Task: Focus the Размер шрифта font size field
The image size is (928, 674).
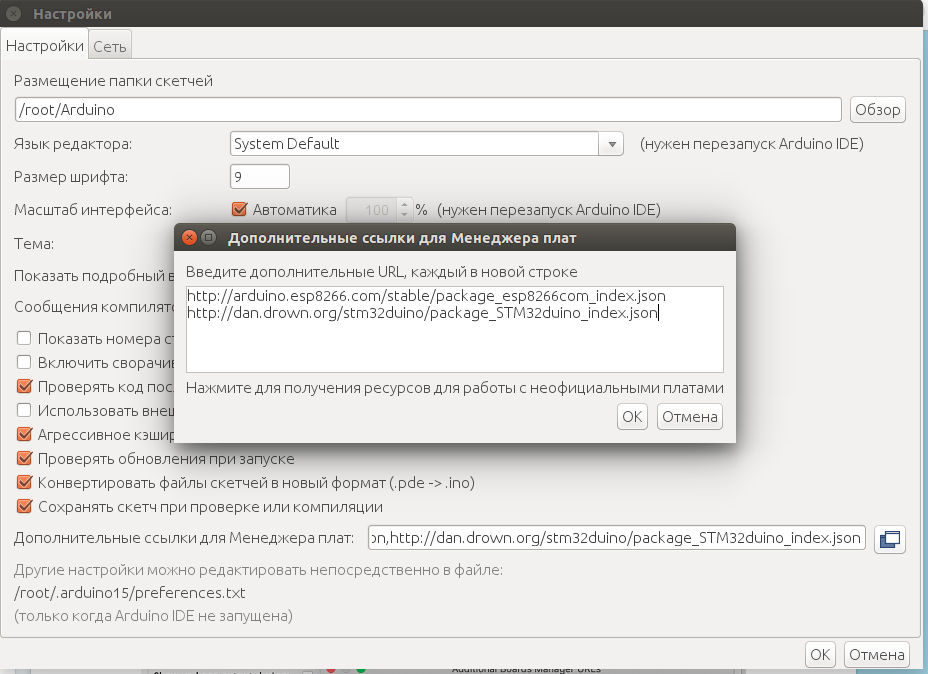Action: (259, 177)
